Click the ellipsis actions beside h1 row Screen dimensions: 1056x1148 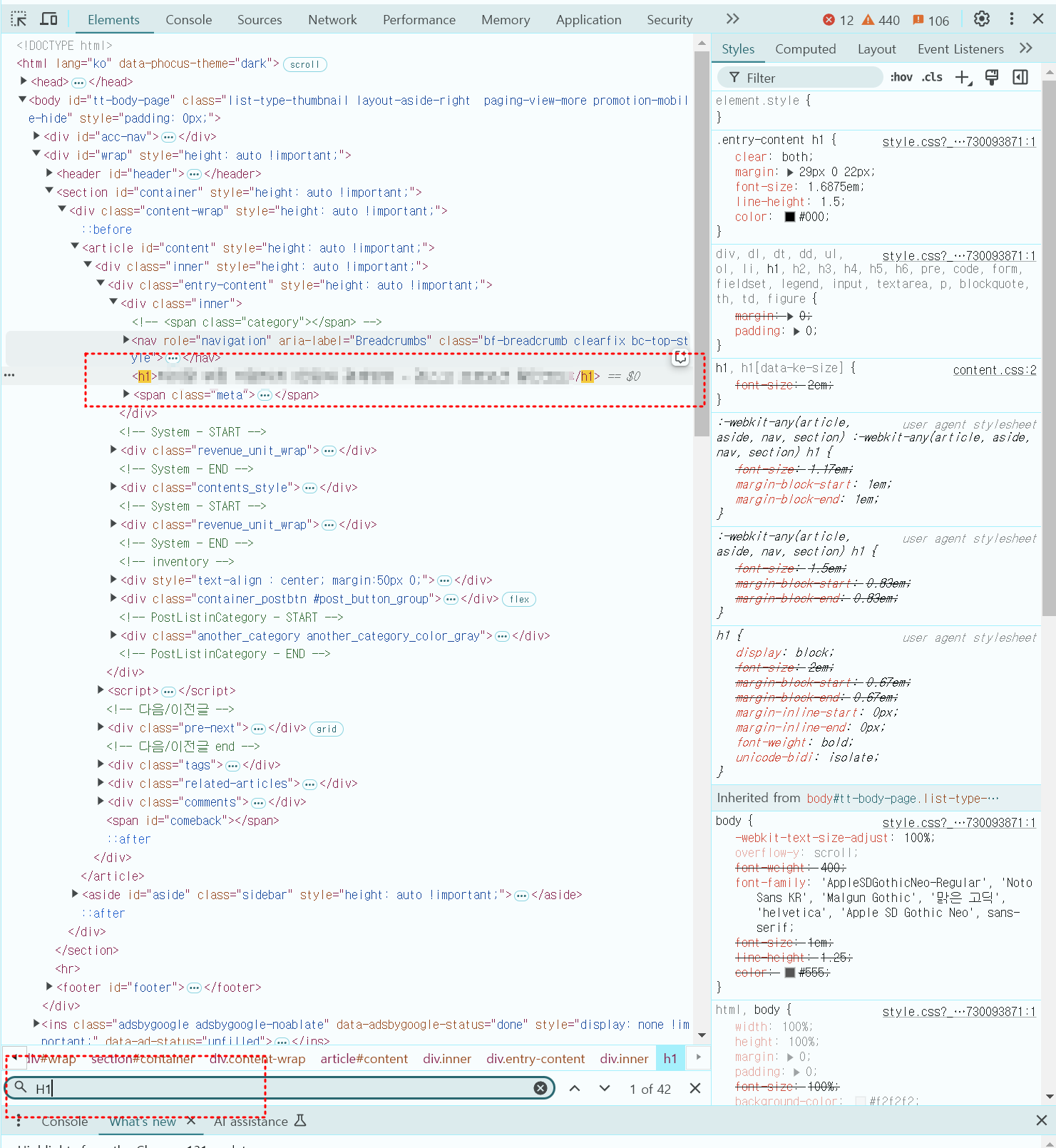(9, 375)
